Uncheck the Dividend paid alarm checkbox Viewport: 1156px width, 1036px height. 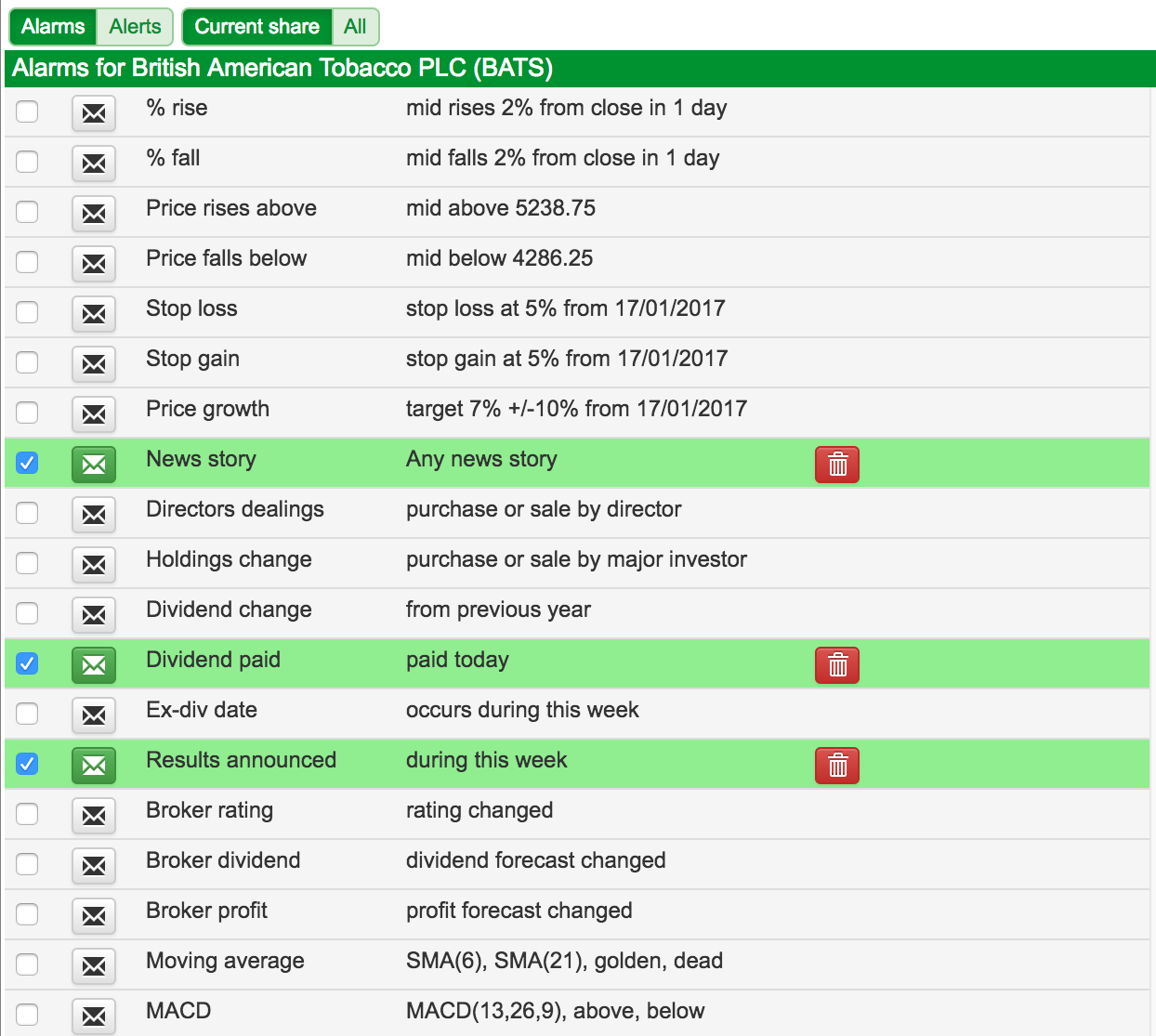(x=27, y=663)
